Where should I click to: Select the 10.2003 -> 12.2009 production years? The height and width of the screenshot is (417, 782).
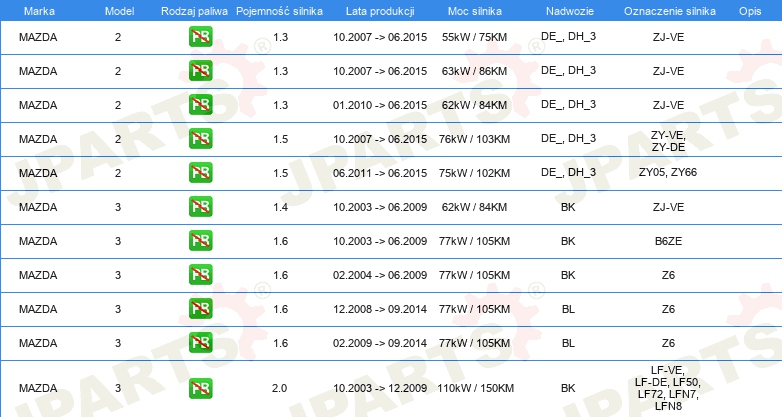(x=380, y=388)
